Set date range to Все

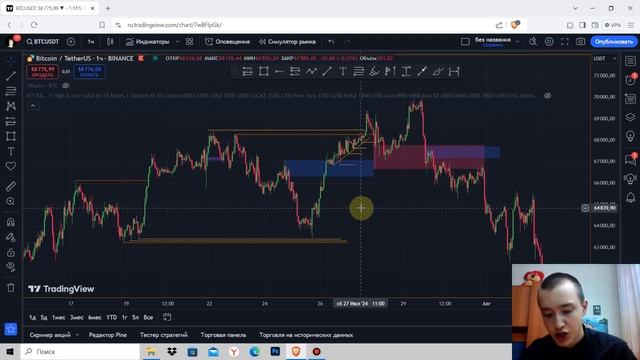click(148, 317)
